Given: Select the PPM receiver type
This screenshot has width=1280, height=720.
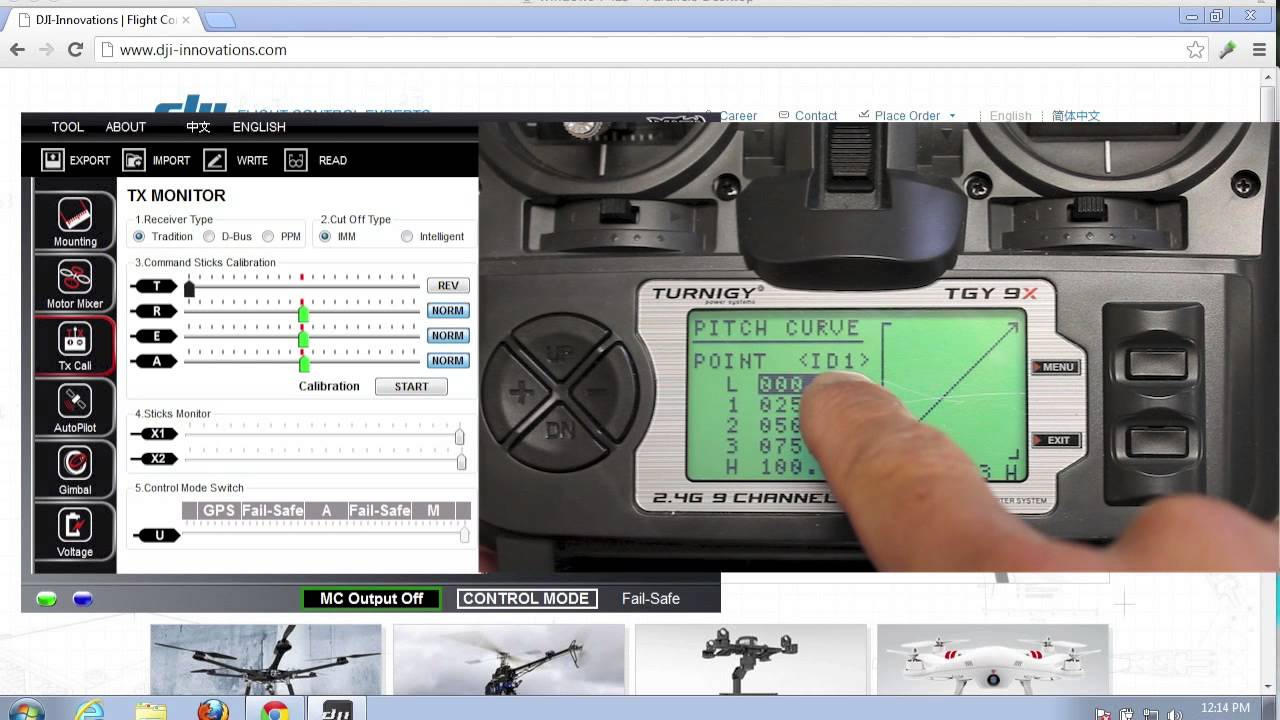Looking at the screenshot, I should click(268, 236).
